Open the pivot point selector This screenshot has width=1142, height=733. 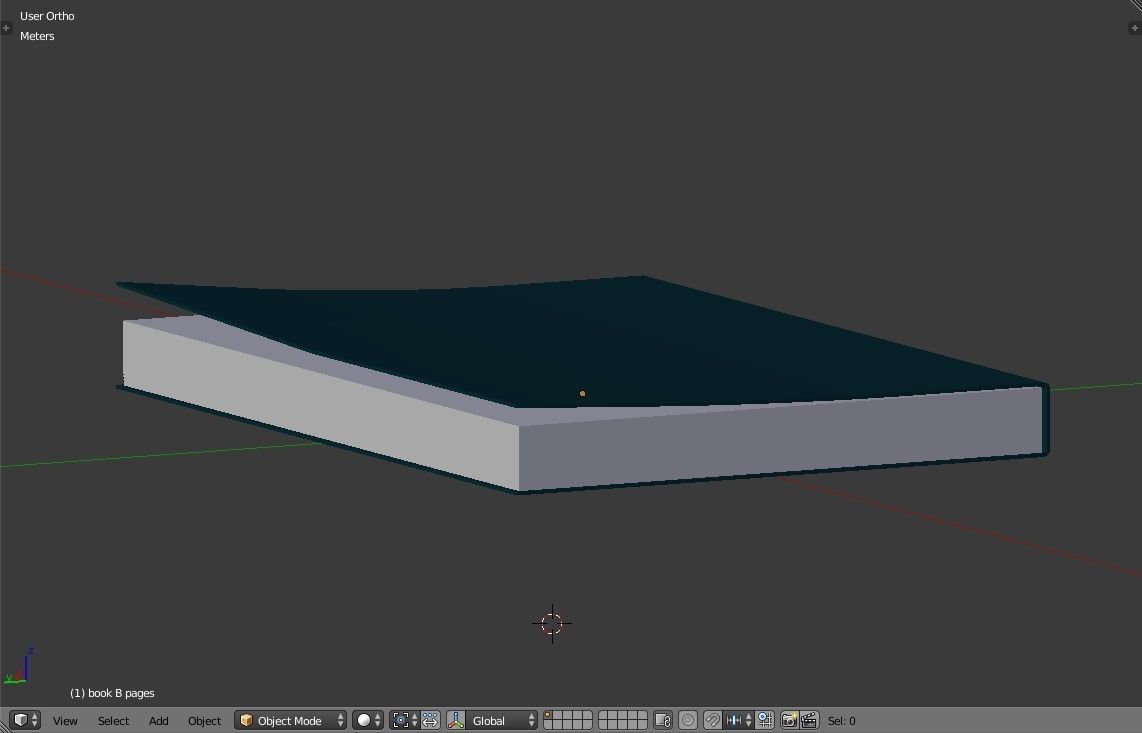(x=404, y=721)
